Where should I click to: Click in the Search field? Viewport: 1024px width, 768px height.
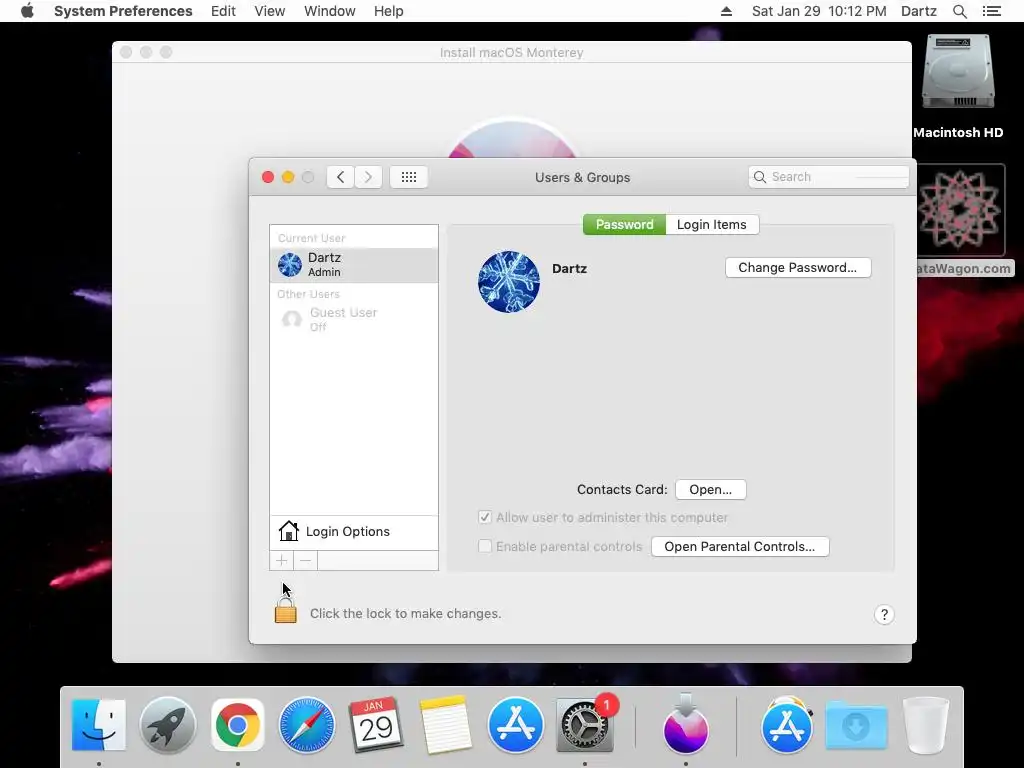[x=828, y=177]
